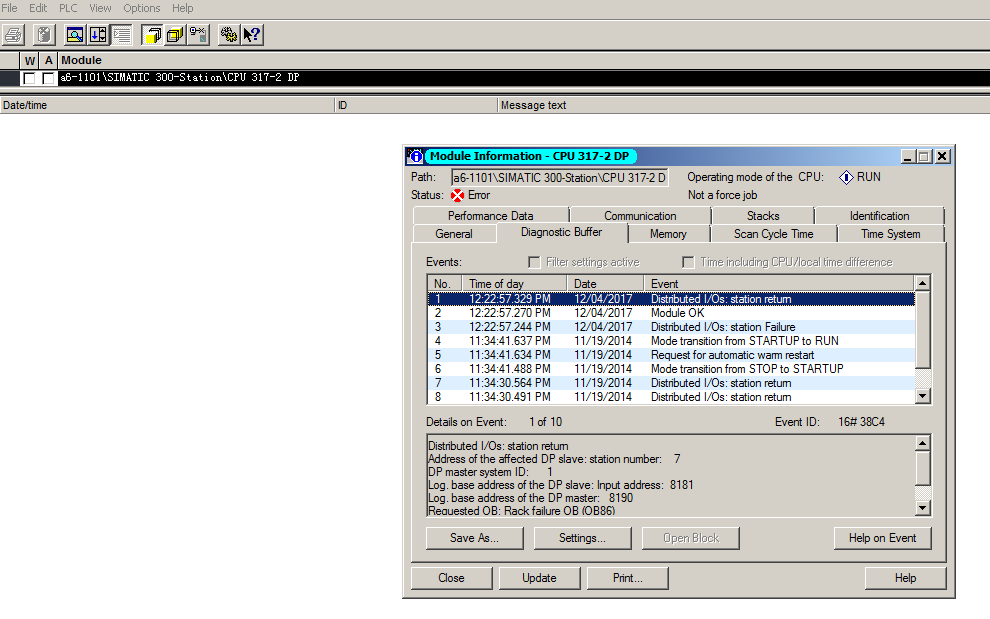Open the Communication tab

[640, 216]
